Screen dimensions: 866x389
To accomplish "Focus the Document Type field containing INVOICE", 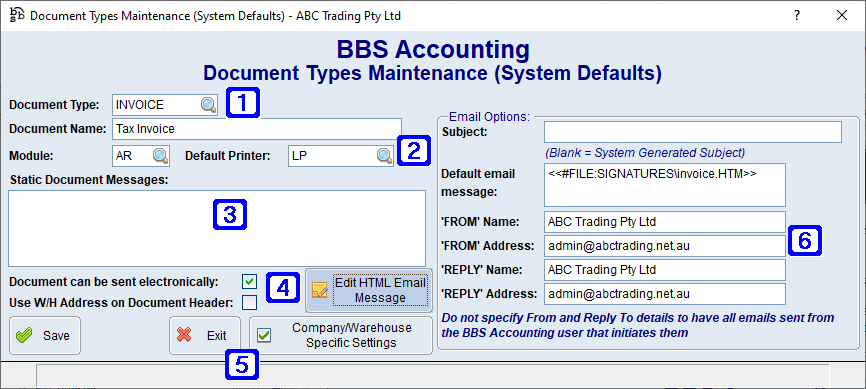I will point(165,105).
